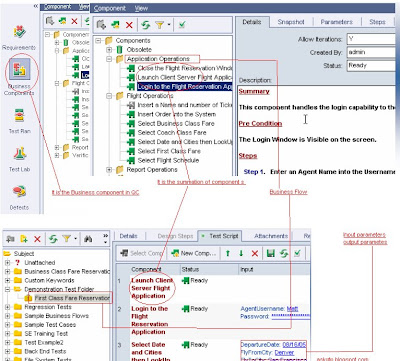The width and height of the screenshot is (400, 361).
Task: Click New Folder icon in front Component window
Action: click(101, 25)
